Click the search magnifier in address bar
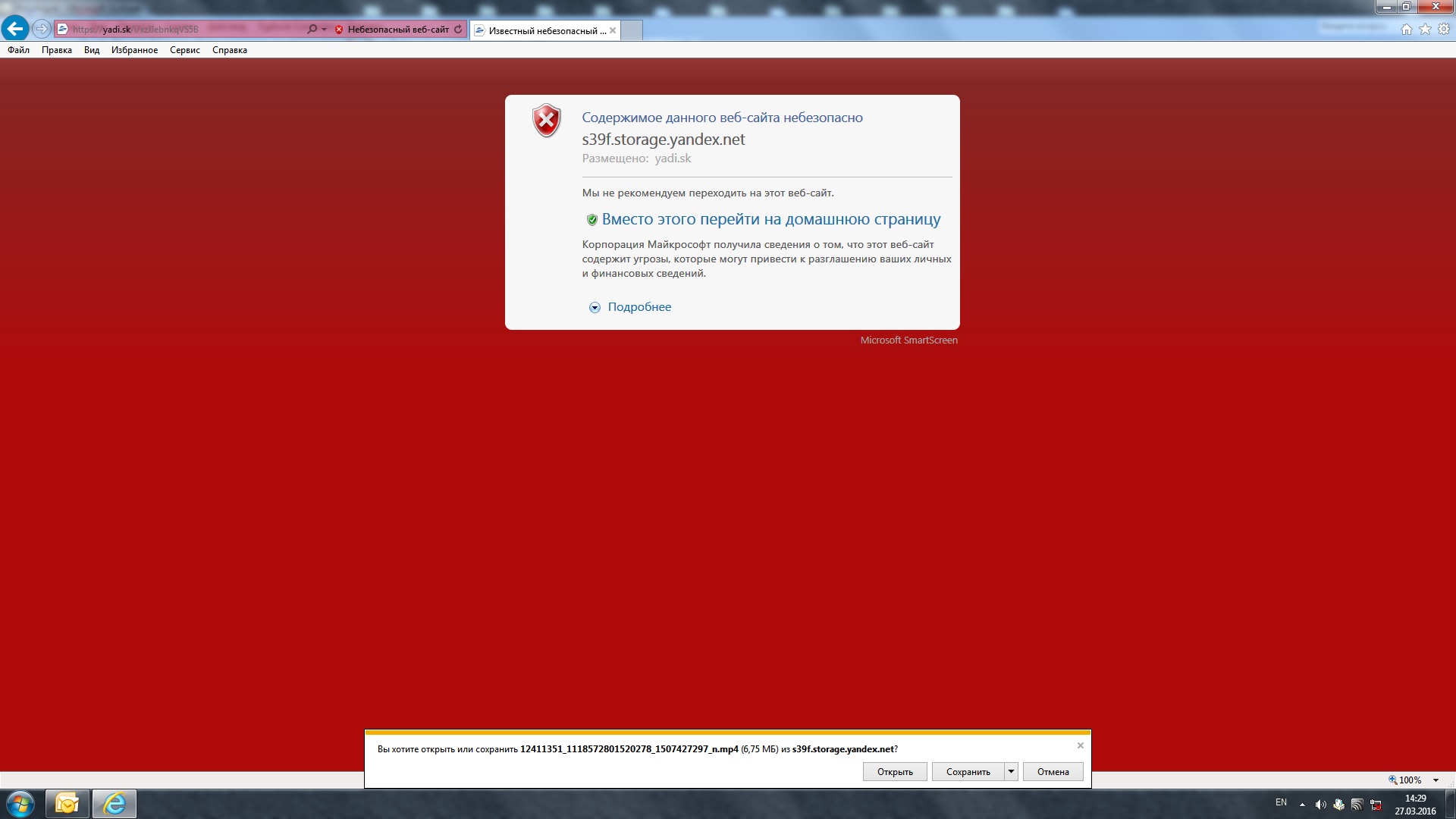This screenshot has width=1456, height=819. coord(312,30)
